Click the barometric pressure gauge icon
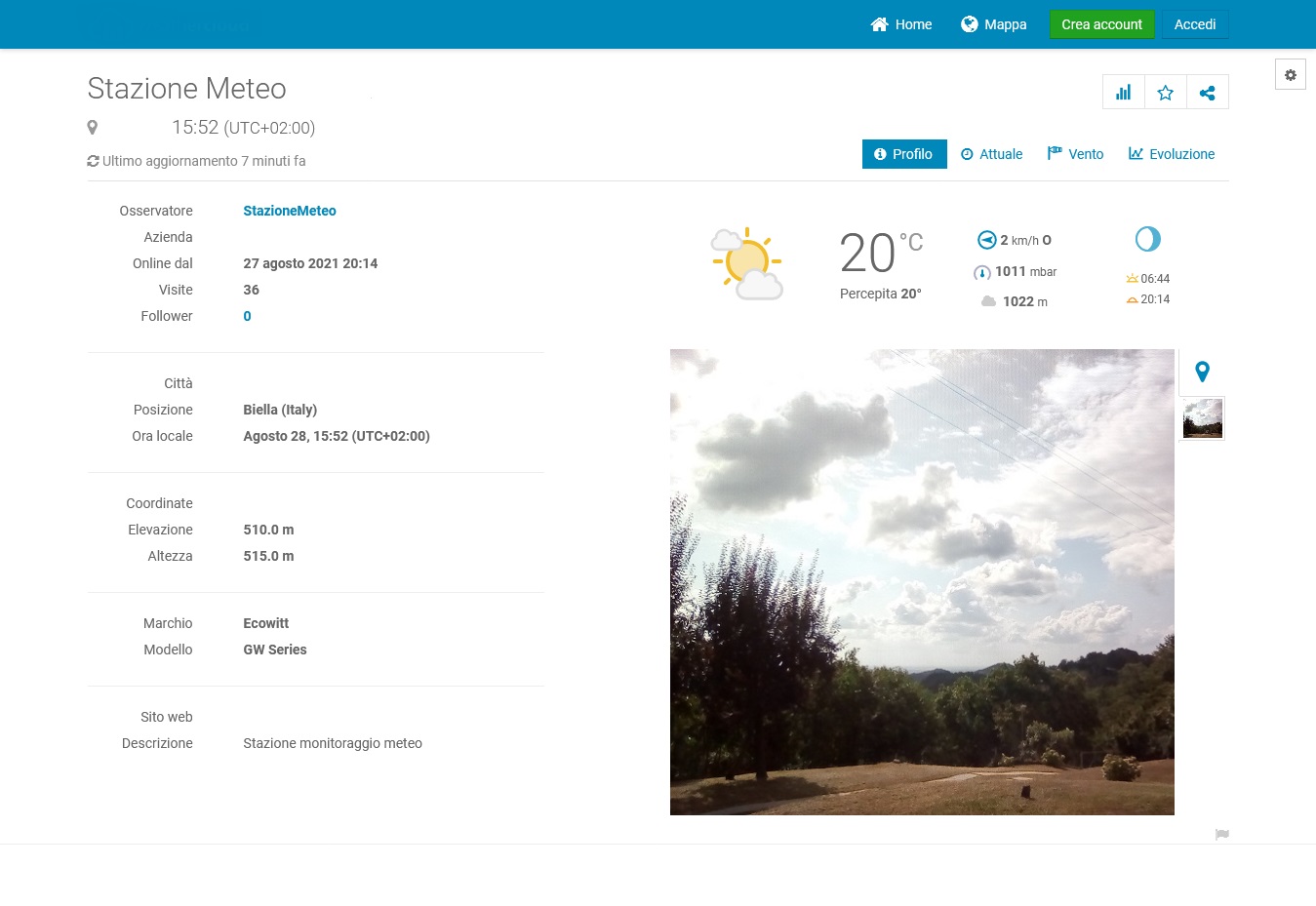Screen dimensions: 1316x906 pyautogui.click(x=982, y=272)
